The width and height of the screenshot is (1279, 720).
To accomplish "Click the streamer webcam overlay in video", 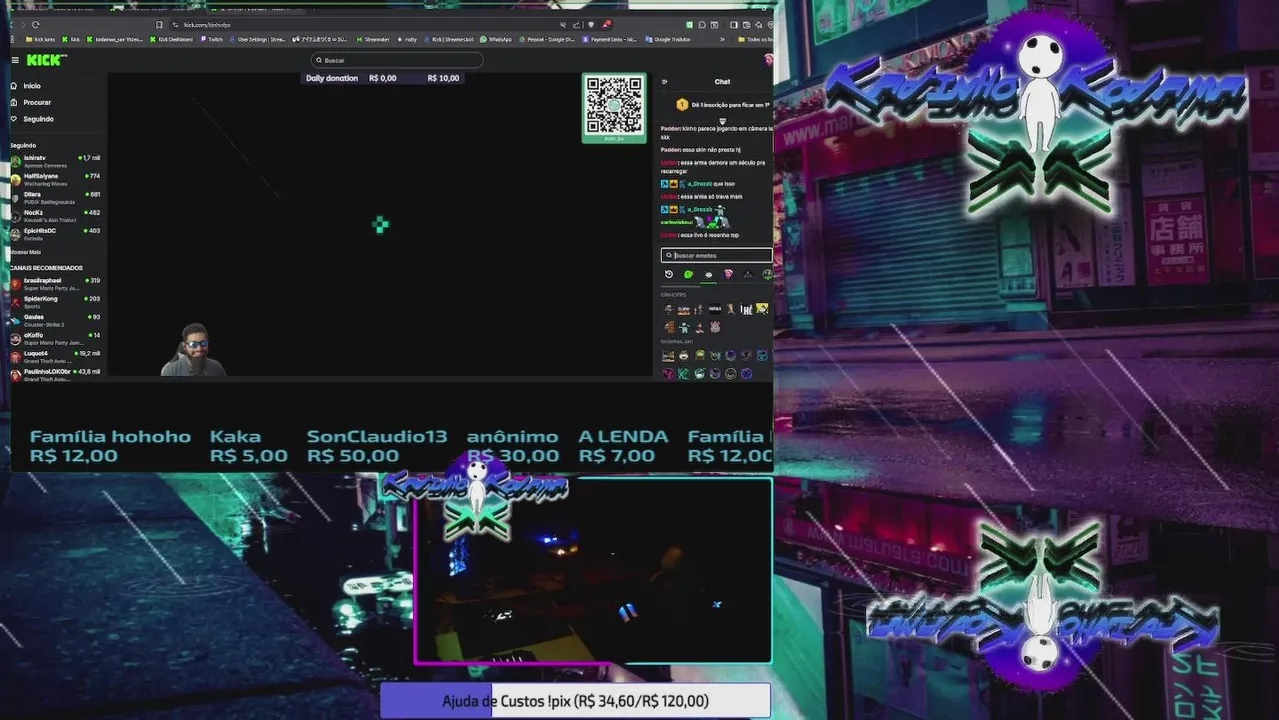I will pos(194,350).
